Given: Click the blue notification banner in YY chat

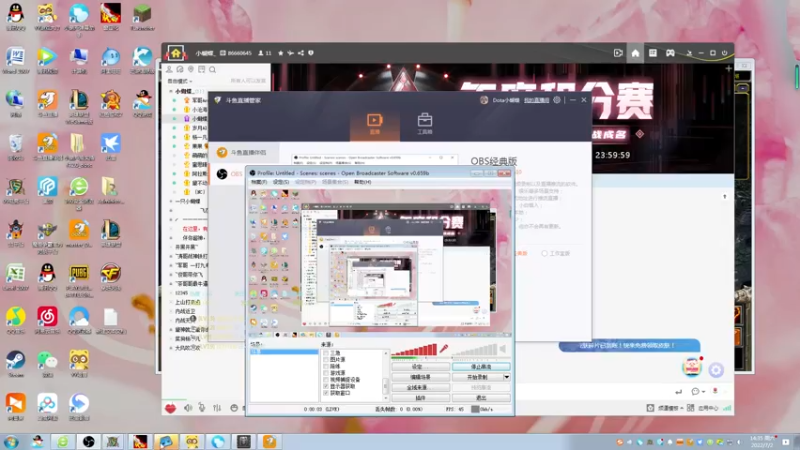Looking at the screenshot, I should click(629, 345).
